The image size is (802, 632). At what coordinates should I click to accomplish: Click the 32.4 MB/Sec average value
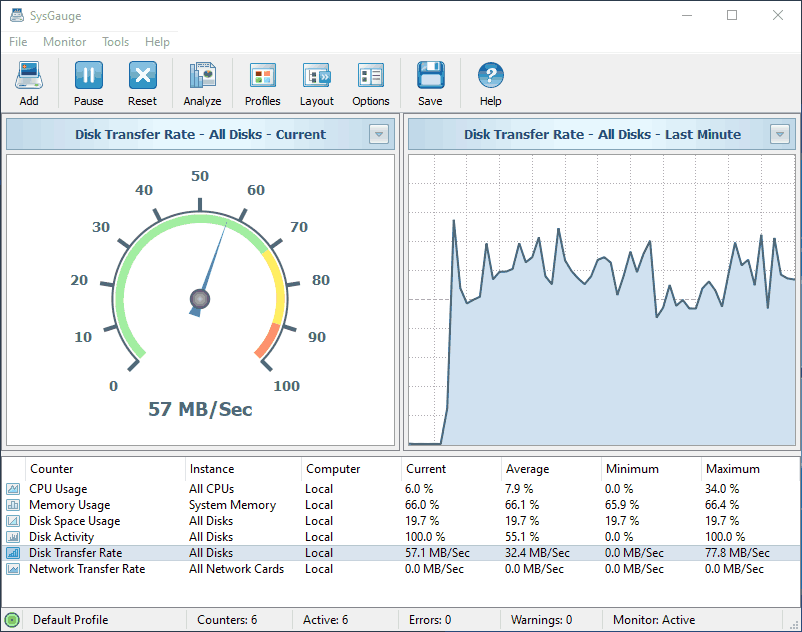coord(537,553)
